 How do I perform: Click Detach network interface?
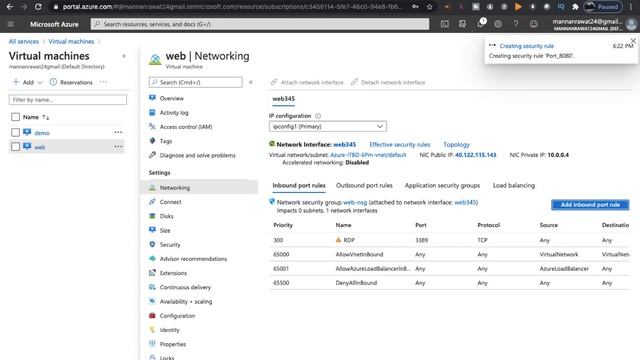(388, 82)
